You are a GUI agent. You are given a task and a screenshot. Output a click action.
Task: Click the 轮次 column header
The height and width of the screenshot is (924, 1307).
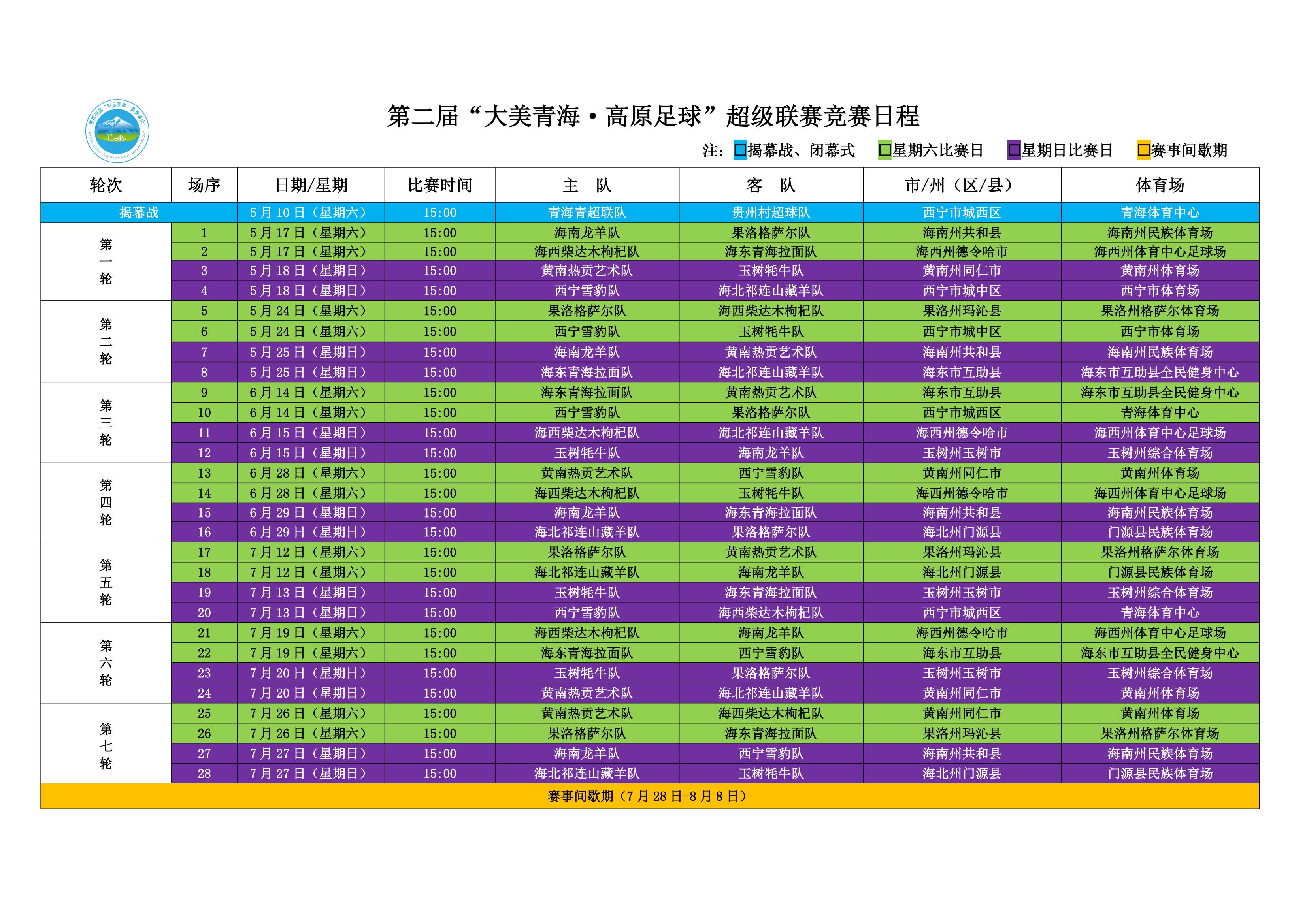point(106,185)
